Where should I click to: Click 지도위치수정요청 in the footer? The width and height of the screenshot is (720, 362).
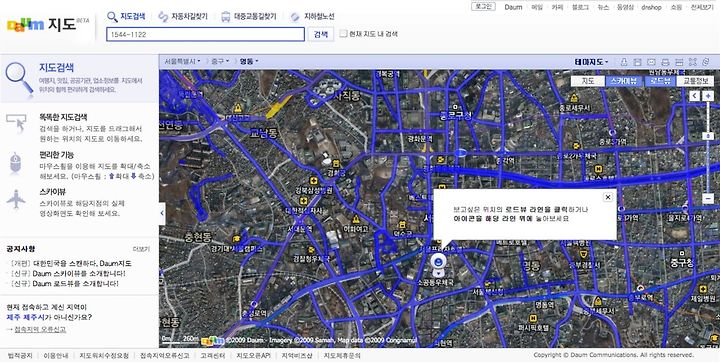point(104,355)
